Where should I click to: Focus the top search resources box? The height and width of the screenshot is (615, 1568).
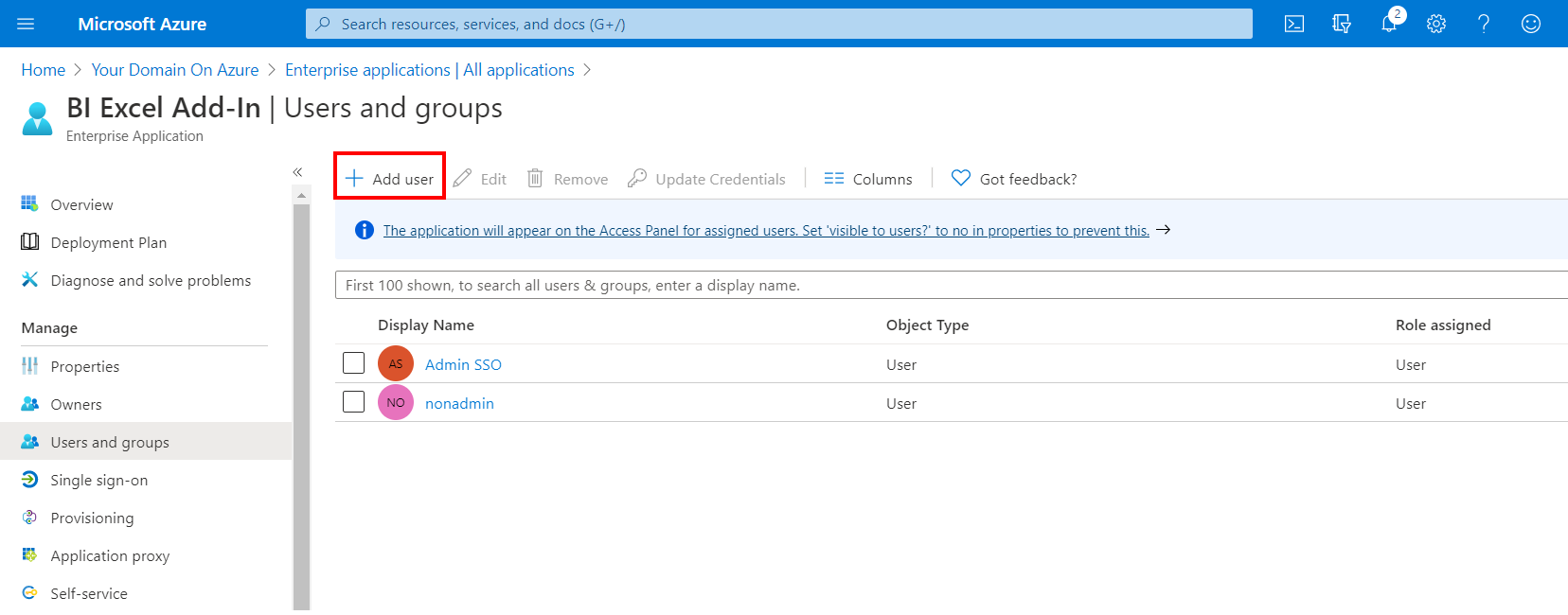[778, 24]
